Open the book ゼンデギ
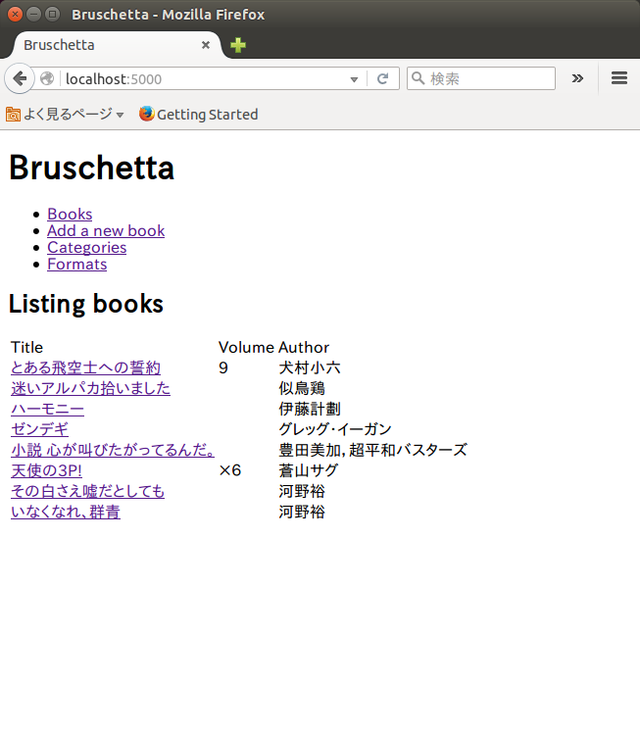This screenshot has width=640, height=733. [x=40, y=430]
